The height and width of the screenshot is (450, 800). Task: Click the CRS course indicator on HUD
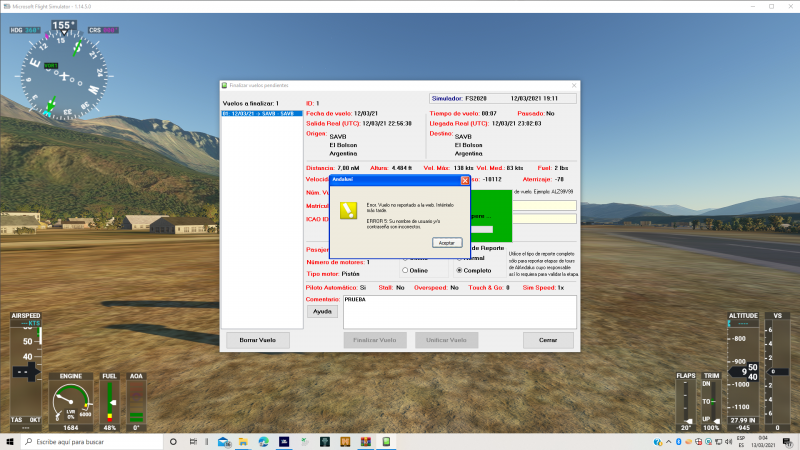pyautogui.click(x=103, y=30)
